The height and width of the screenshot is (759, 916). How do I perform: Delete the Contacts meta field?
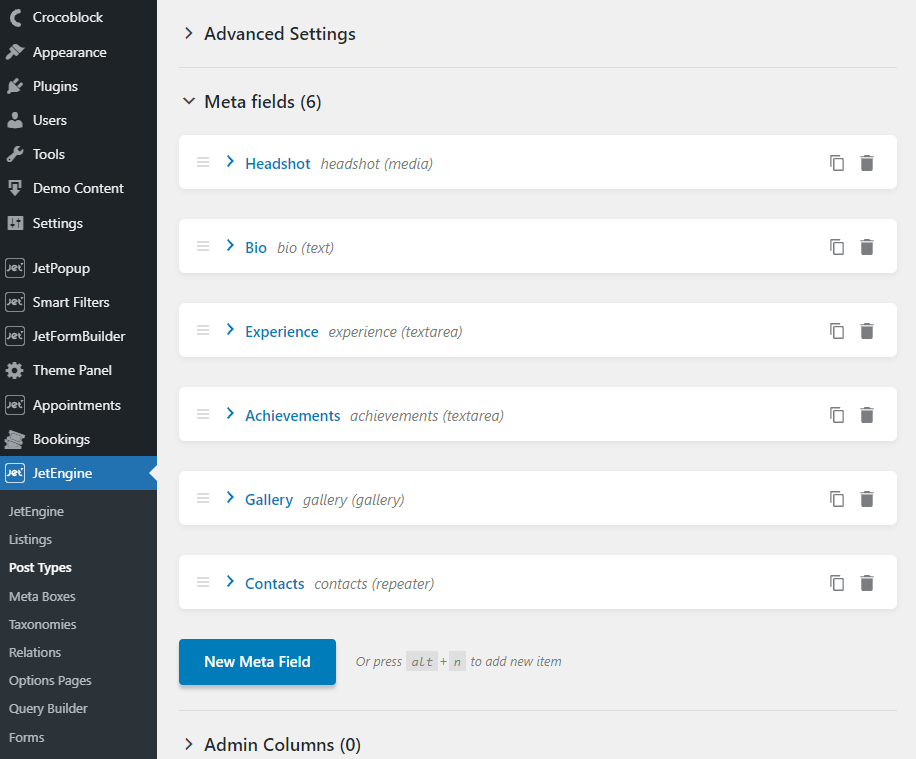pos(867,583)
